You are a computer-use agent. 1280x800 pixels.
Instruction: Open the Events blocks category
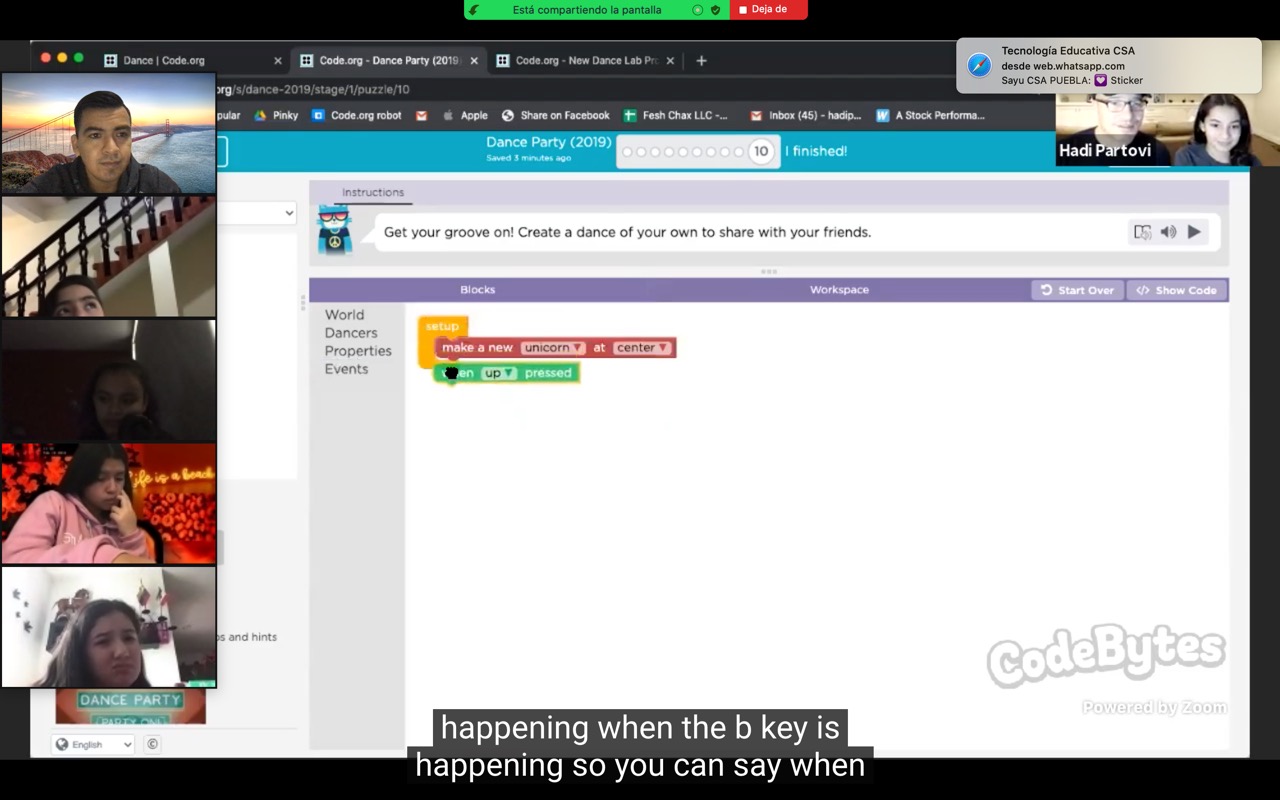point(346,369)
